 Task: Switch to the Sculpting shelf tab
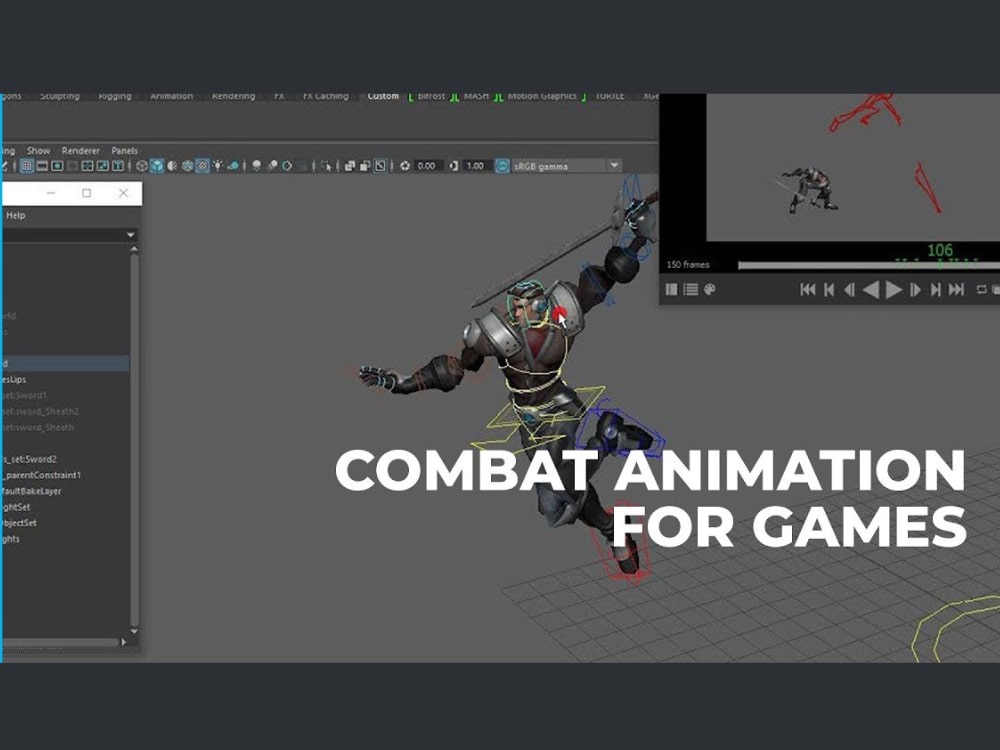(60, 96)
